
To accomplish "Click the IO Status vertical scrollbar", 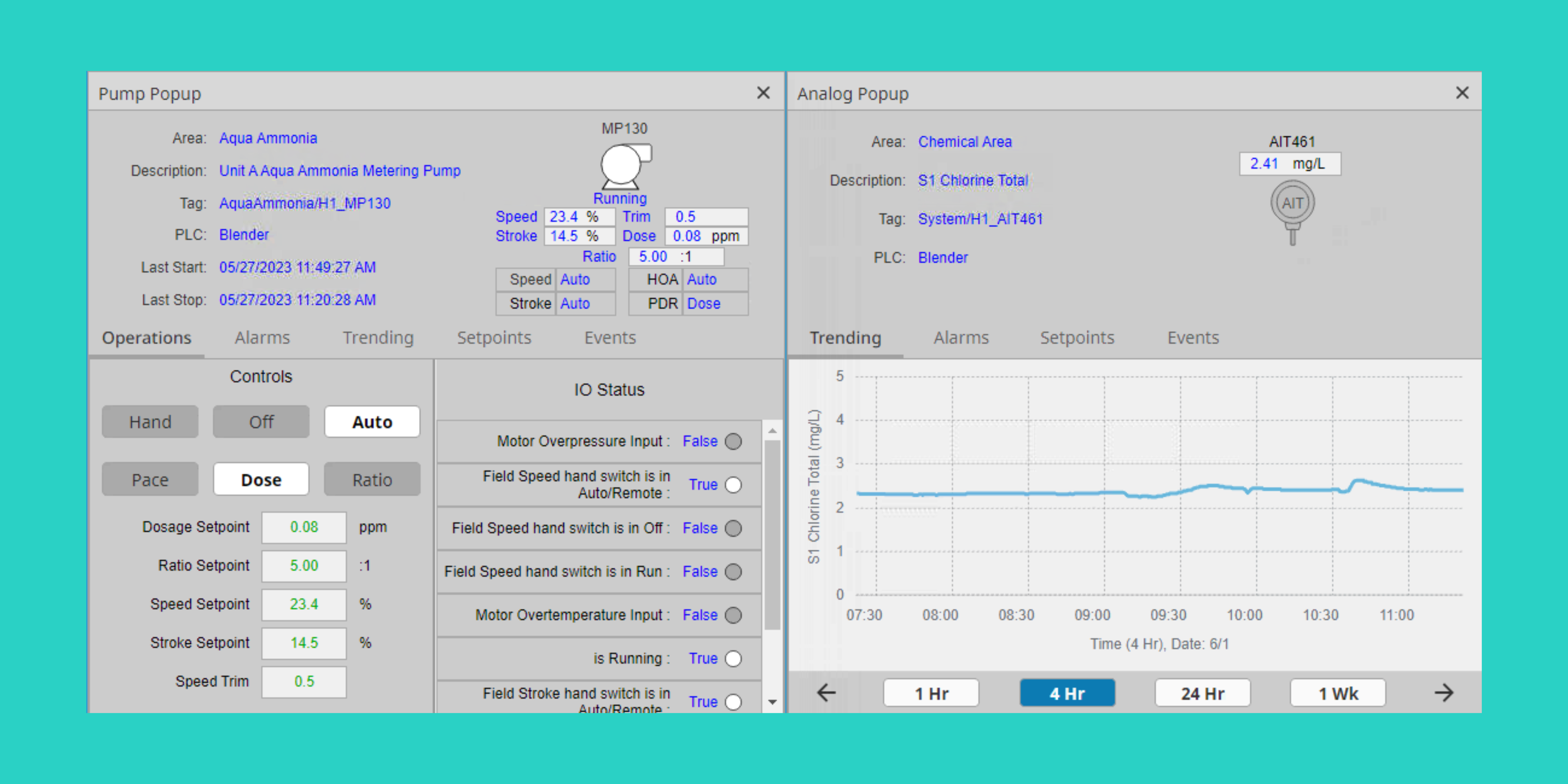I will [772, 536].
